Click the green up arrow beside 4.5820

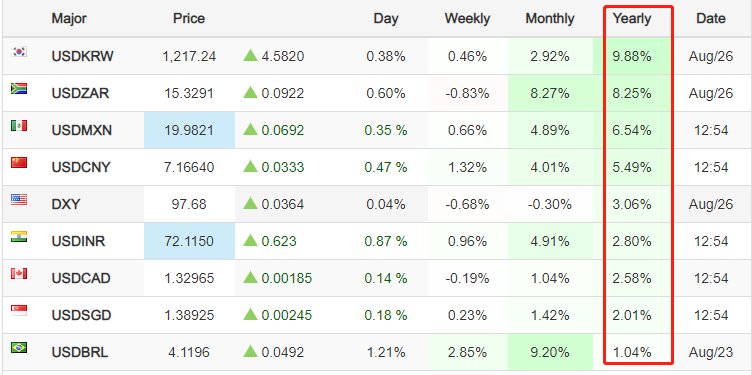[x=250, y=56]
